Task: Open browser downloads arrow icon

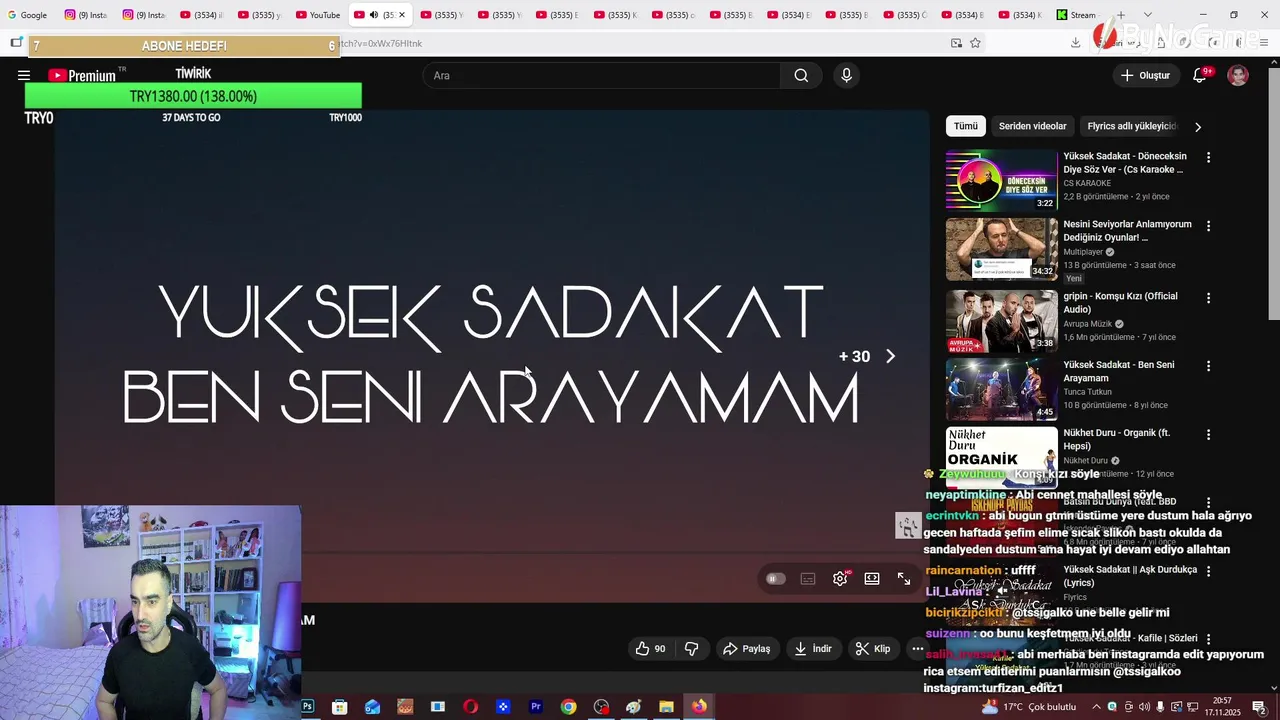Action: 1075,43
